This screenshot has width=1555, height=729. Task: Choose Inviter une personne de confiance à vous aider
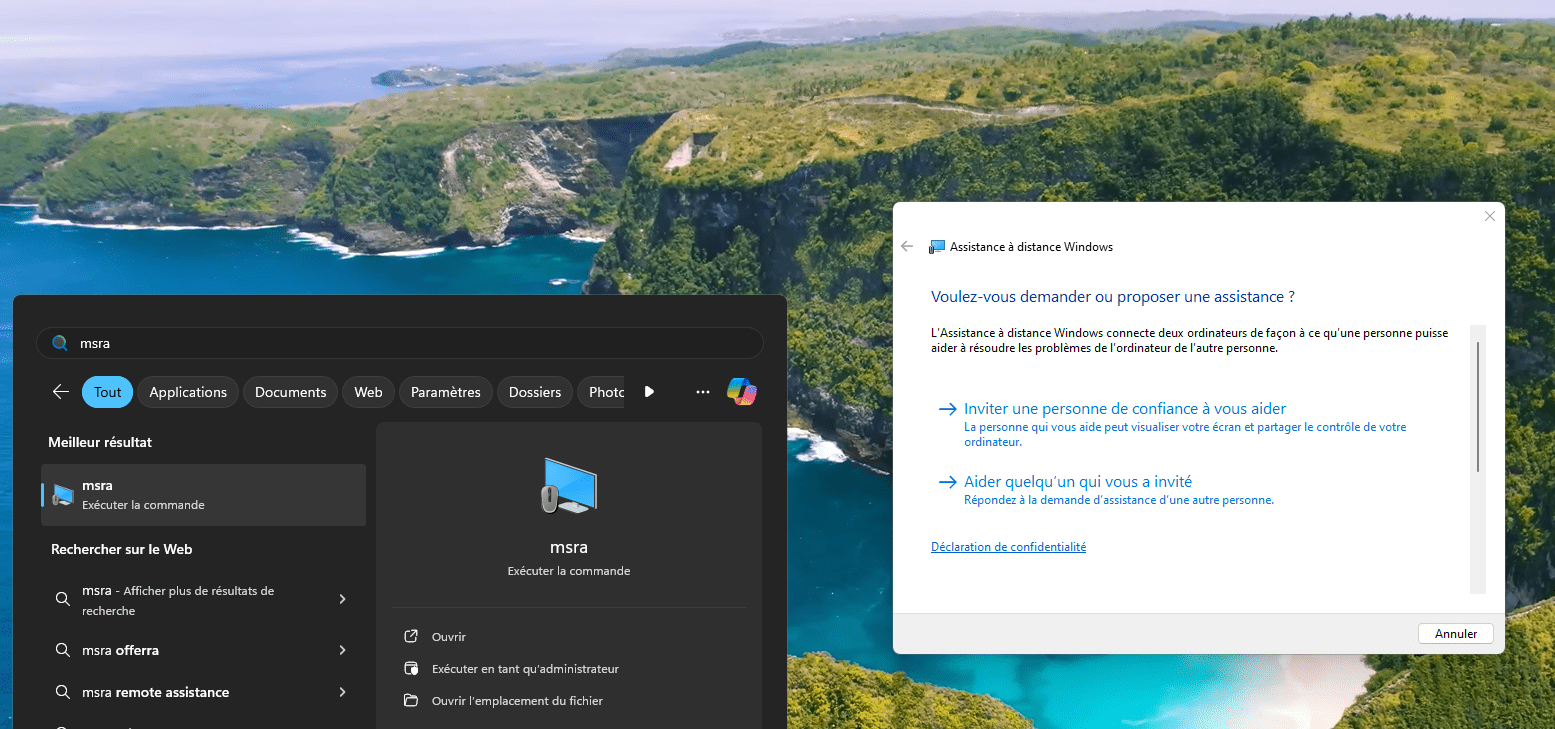point(1124,408)
